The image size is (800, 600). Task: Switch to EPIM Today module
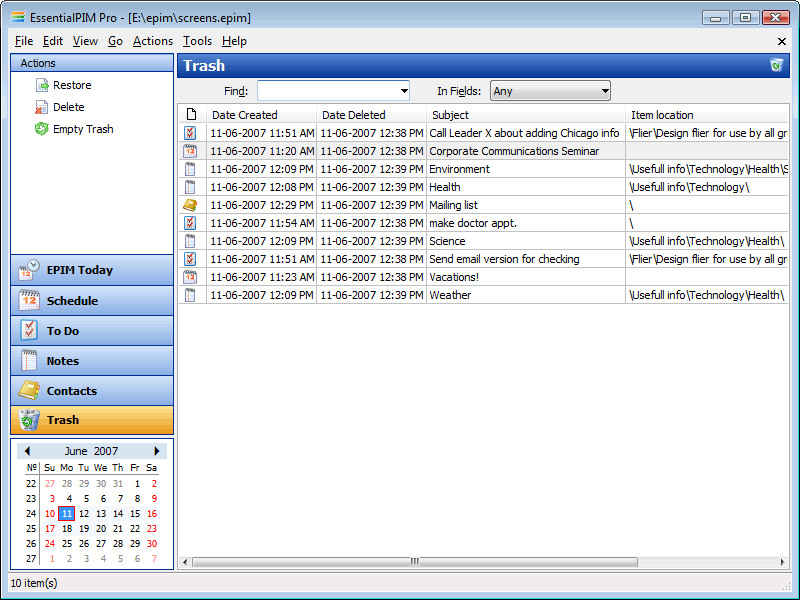[x=92, y=270]
